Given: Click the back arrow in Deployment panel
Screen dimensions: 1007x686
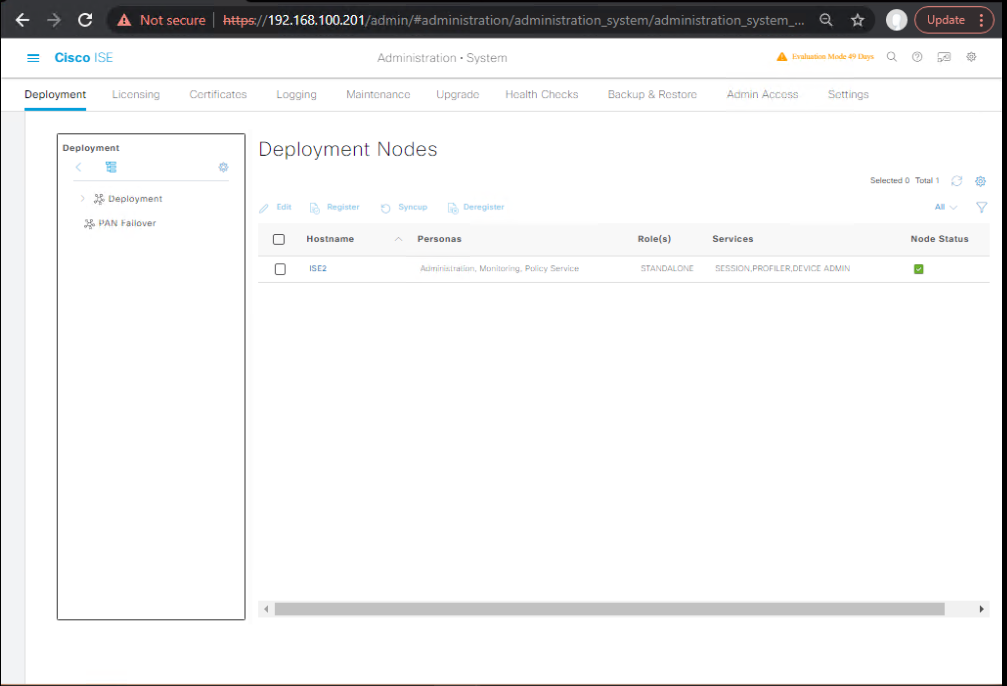Looking at the screenshot, I should pos(78,167).
